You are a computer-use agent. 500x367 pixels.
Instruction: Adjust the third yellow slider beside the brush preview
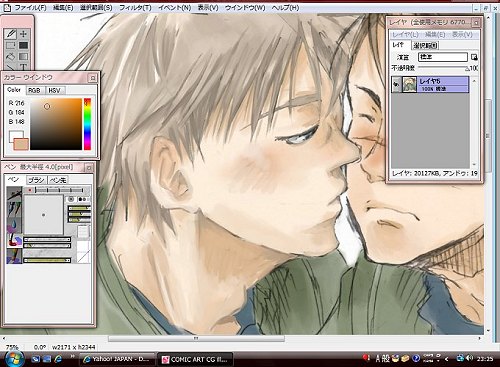[80, 220]
